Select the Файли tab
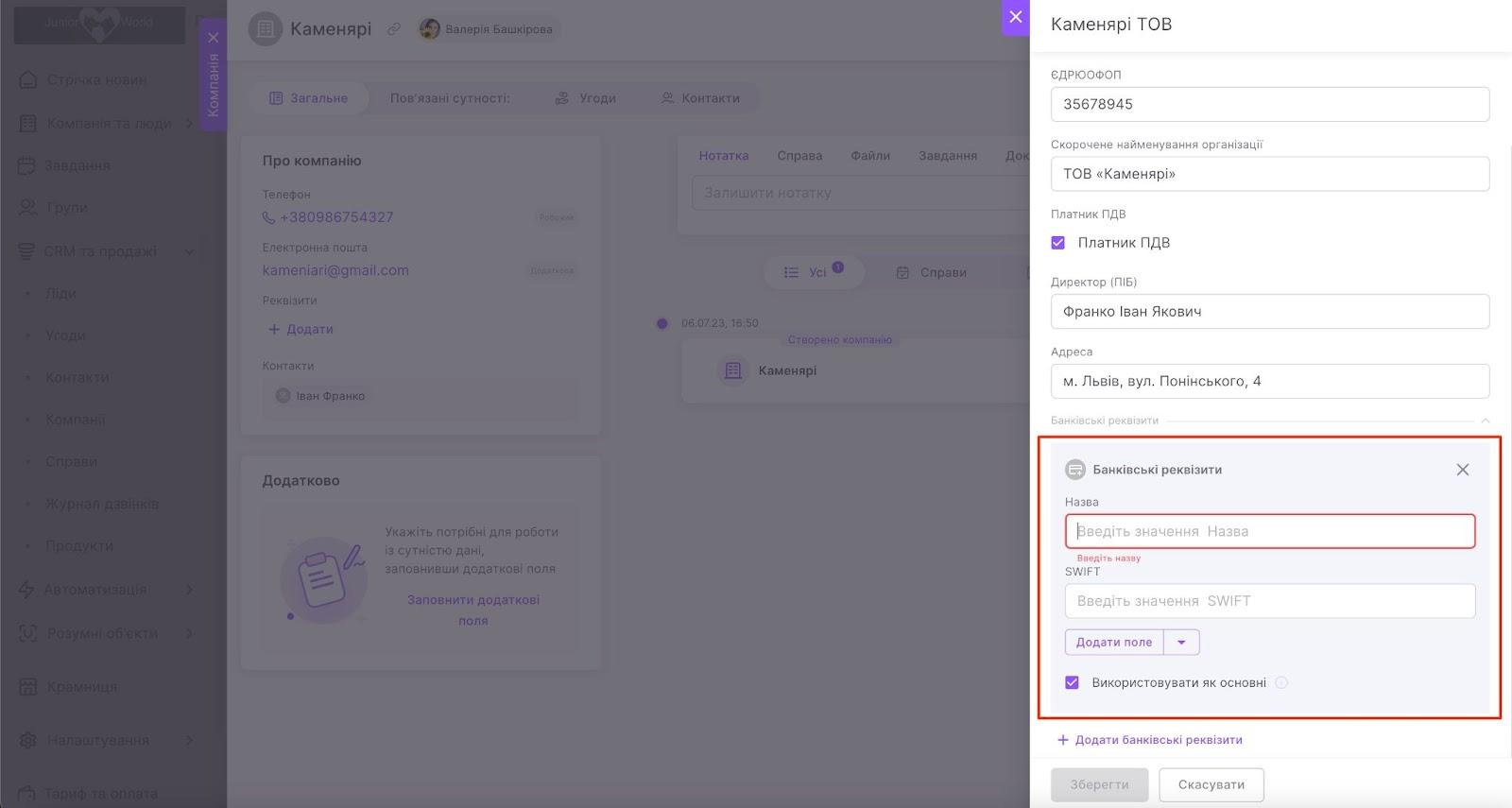 tap(870, 156)
